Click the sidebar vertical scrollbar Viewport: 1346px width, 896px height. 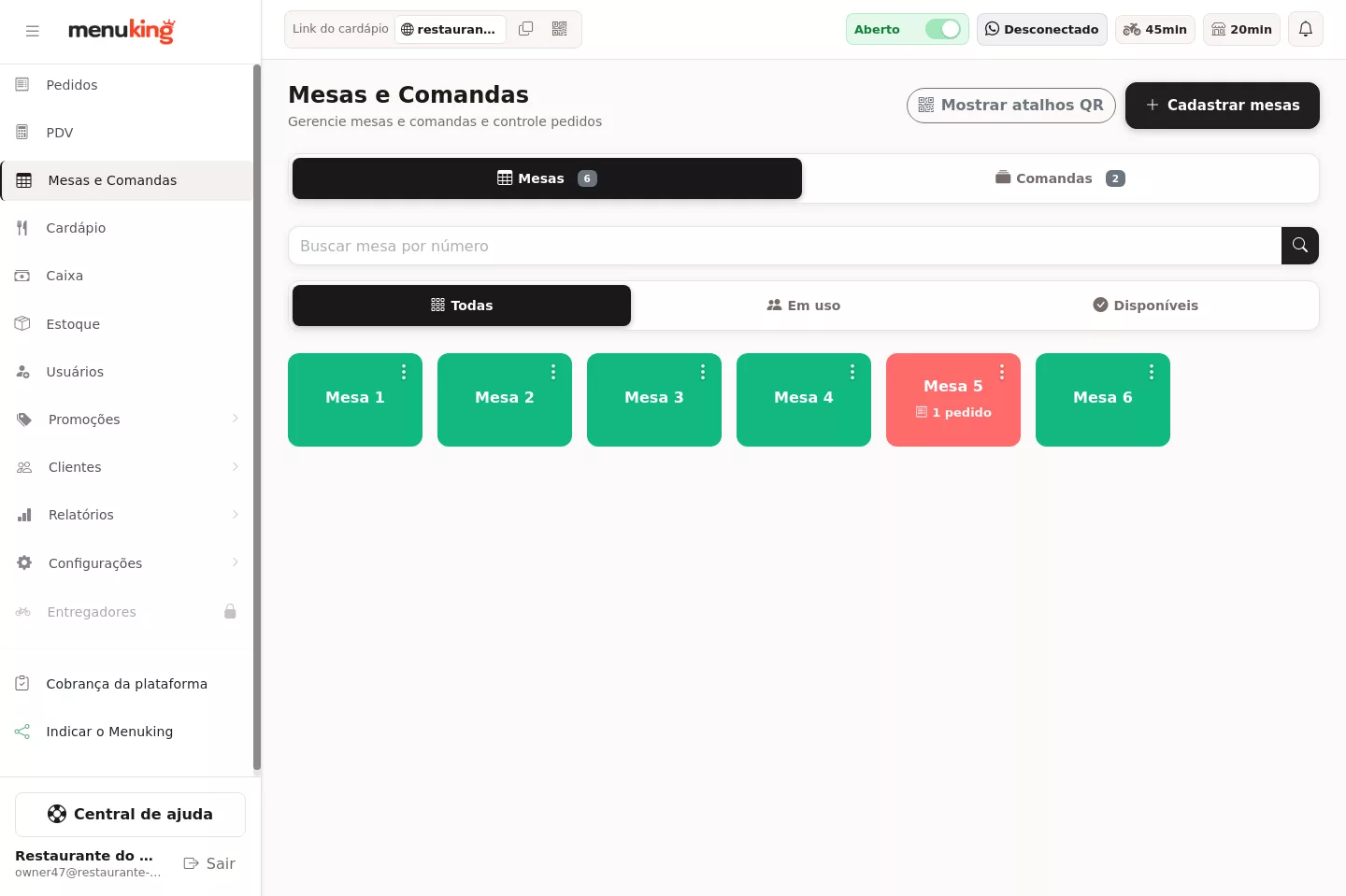click(256, 418)
